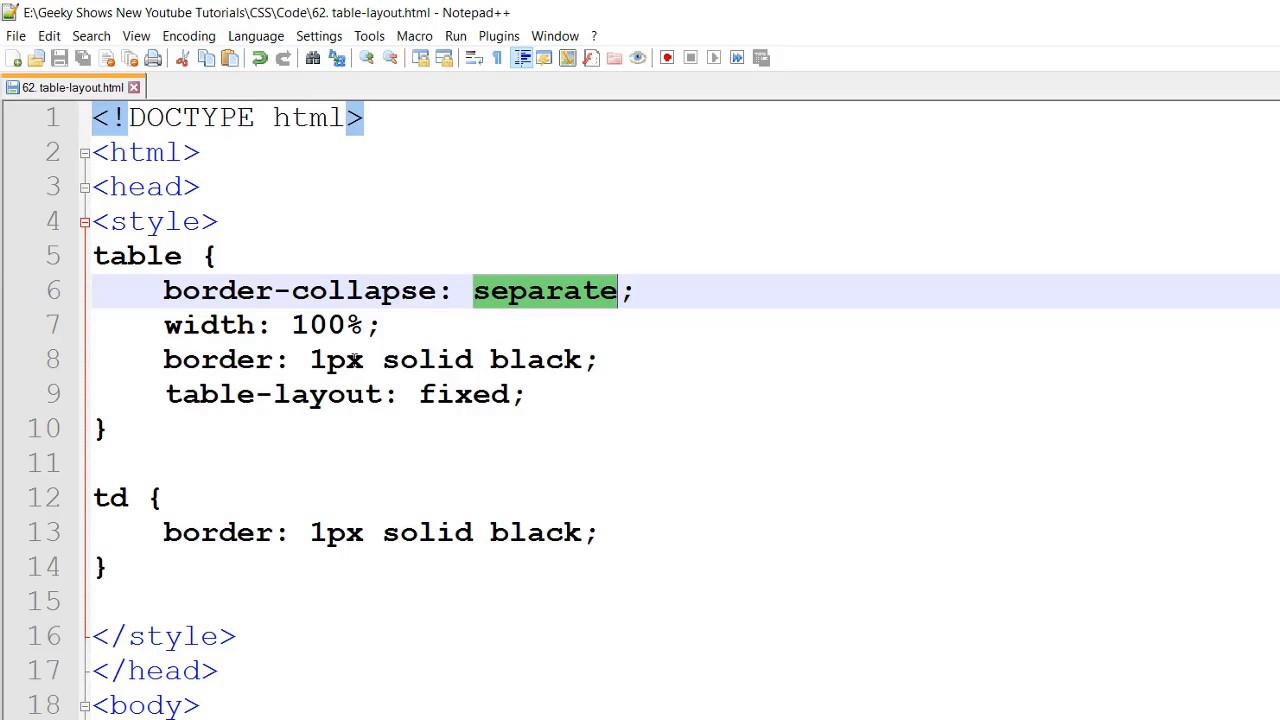The height and width of the screenshot is (720, 1280).
Task: Toggle show all characters pilcrow icon
Action: click(x=497, y=58)
